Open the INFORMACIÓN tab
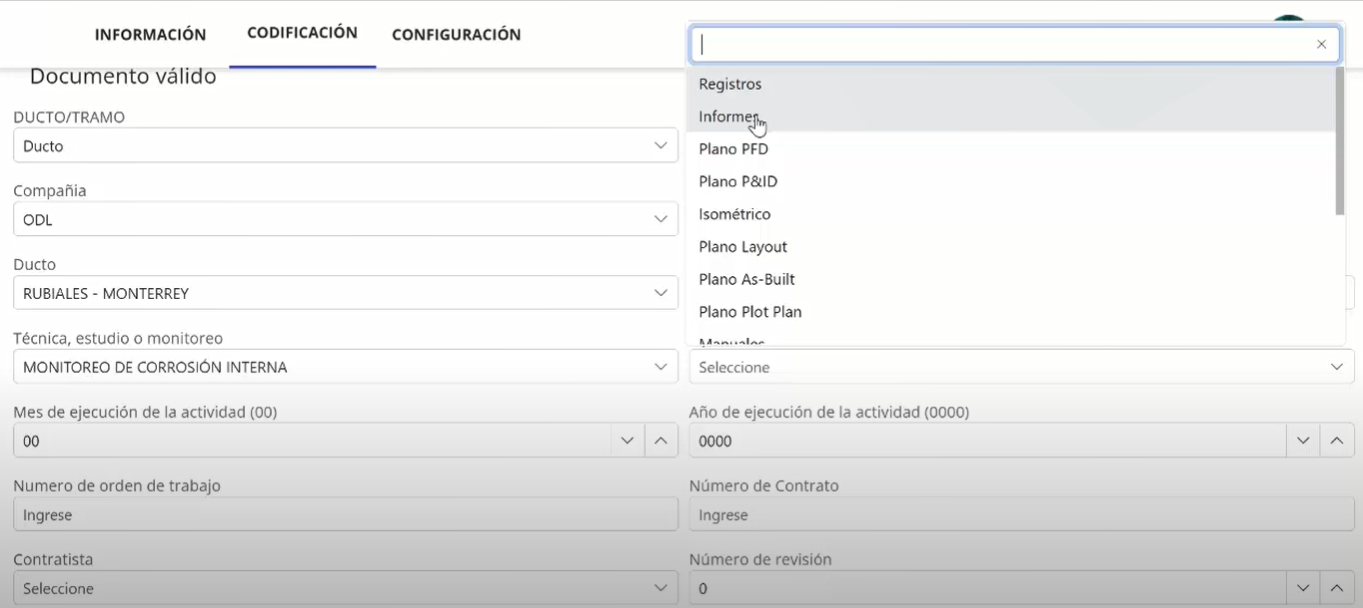 [x=150, y=35]
